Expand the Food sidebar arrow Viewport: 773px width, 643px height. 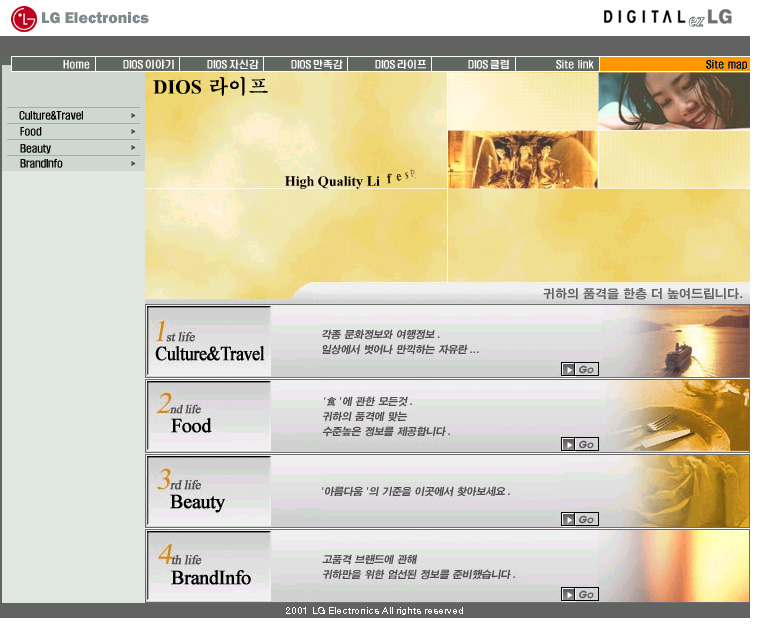pos(133,132)
